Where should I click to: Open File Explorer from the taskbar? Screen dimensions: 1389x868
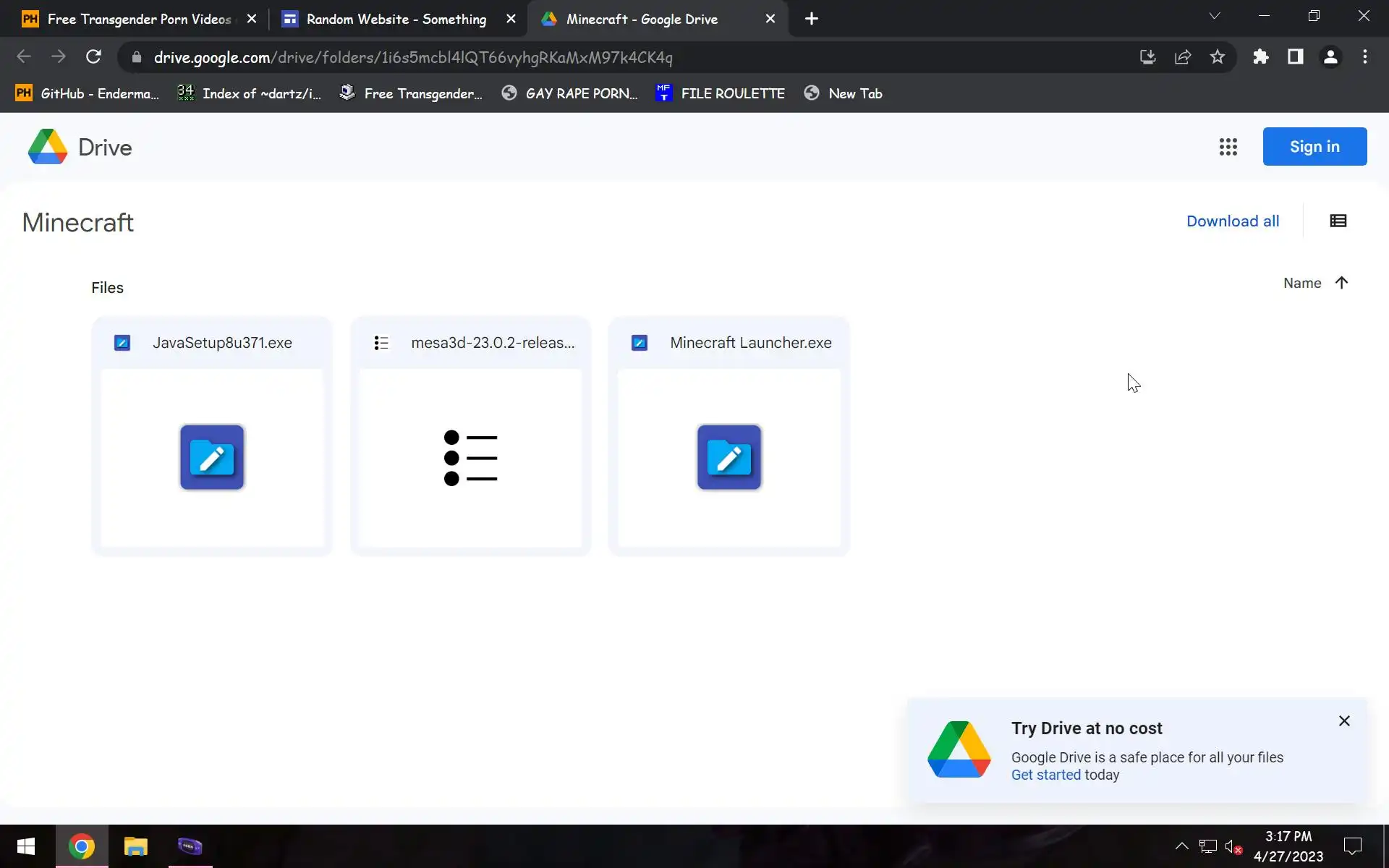point(135,846)
